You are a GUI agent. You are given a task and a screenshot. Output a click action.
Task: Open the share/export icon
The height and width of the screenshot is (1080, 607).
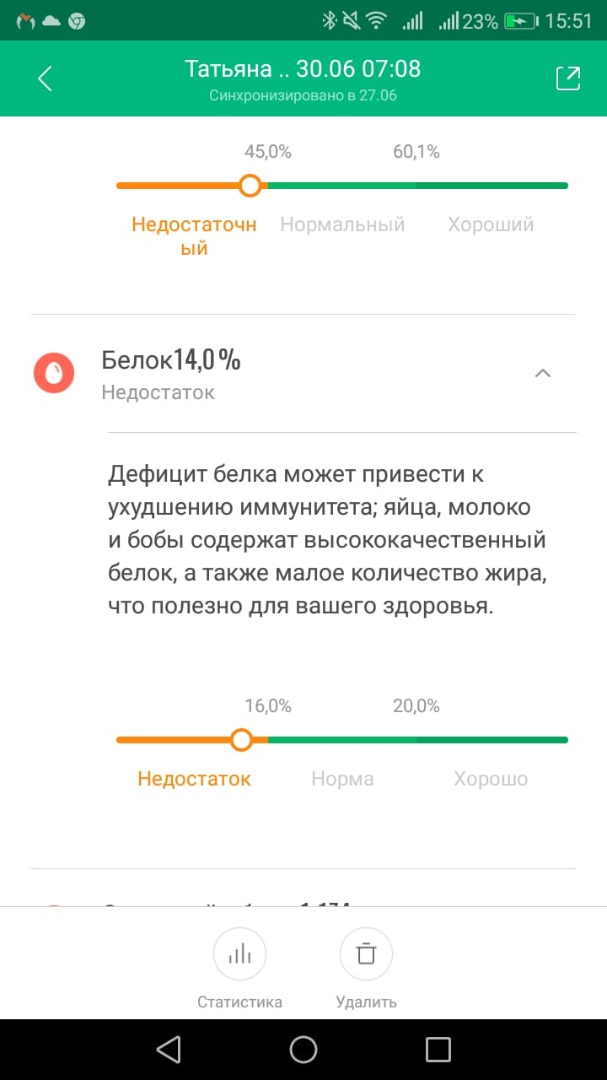[568, 79]
